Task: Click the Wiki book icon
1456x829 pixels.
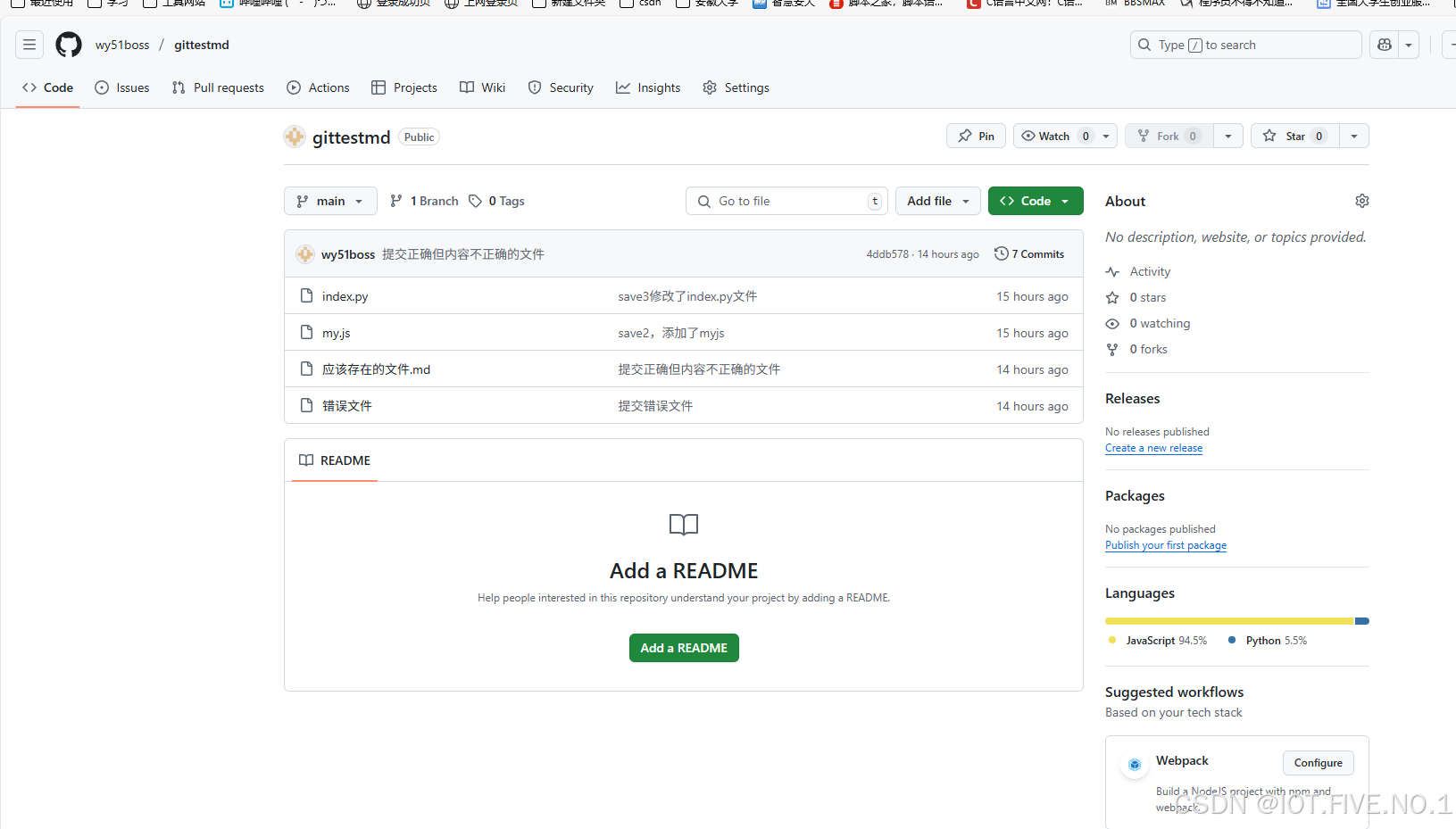Action: point(465,87)
